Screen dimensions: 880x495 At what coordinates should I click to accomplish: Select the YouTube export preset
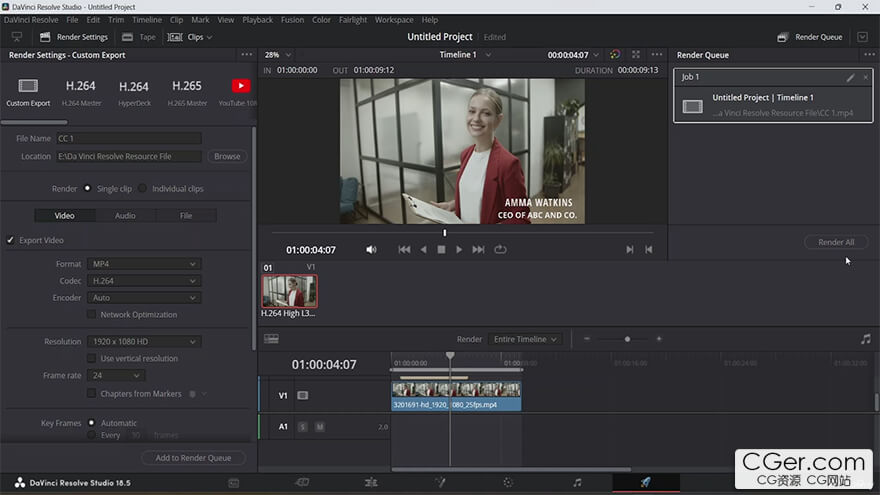(241, 86)
